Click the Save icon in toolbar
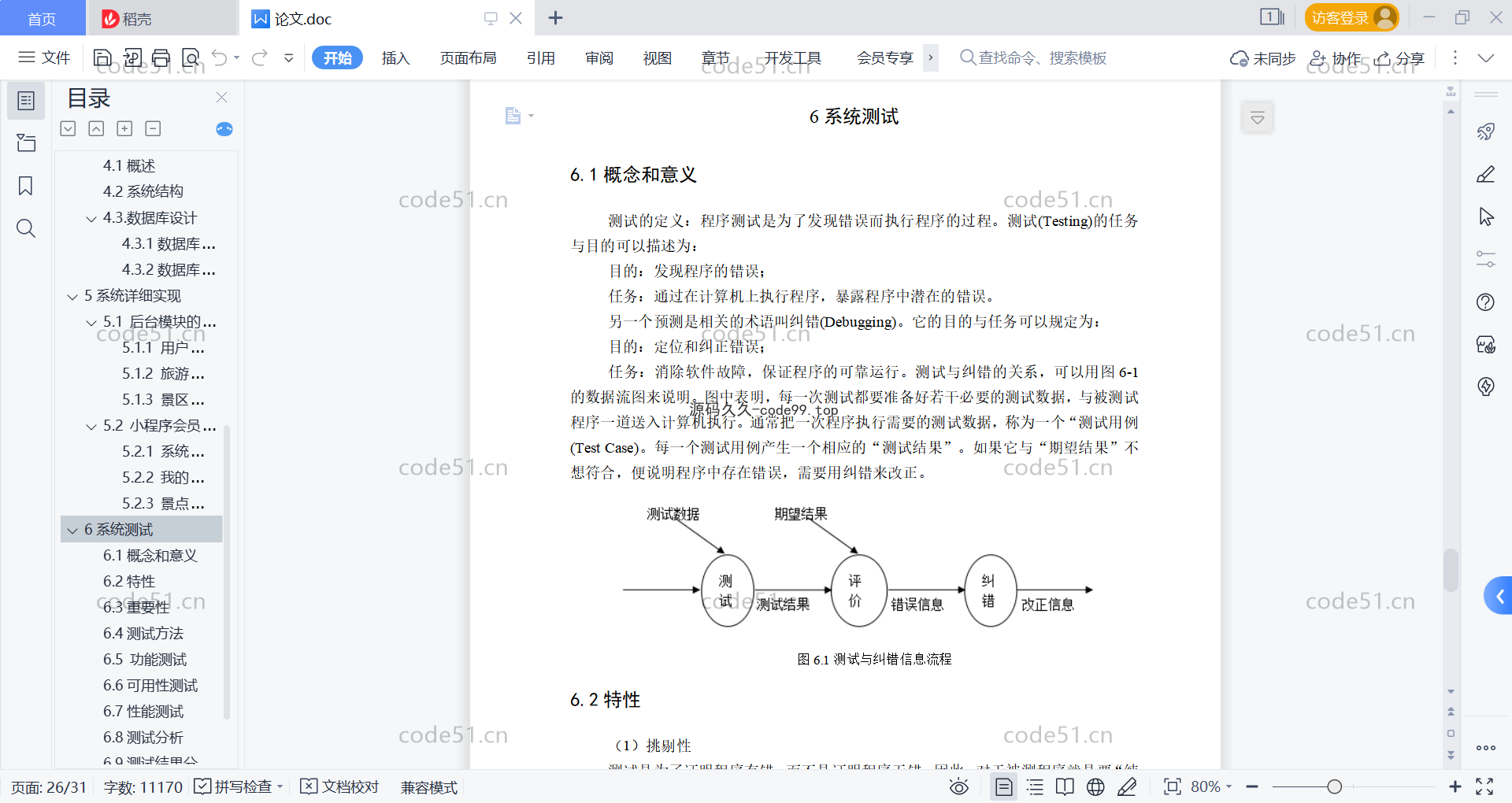The height and width of the screenshot is (803, 1512). [x=102, y=57]
